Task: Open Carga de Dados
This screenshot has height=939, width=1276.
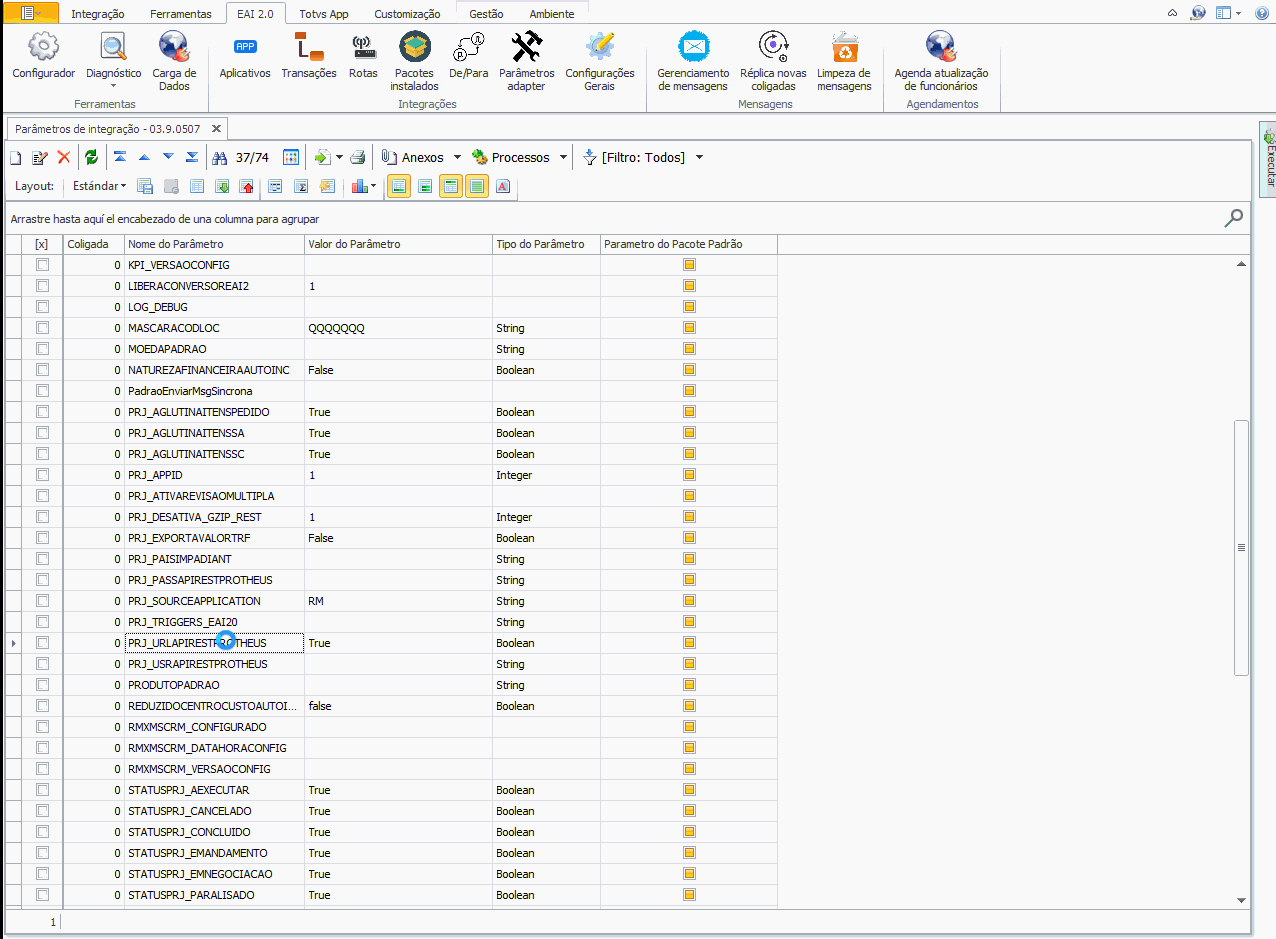Action: point(174,60)
